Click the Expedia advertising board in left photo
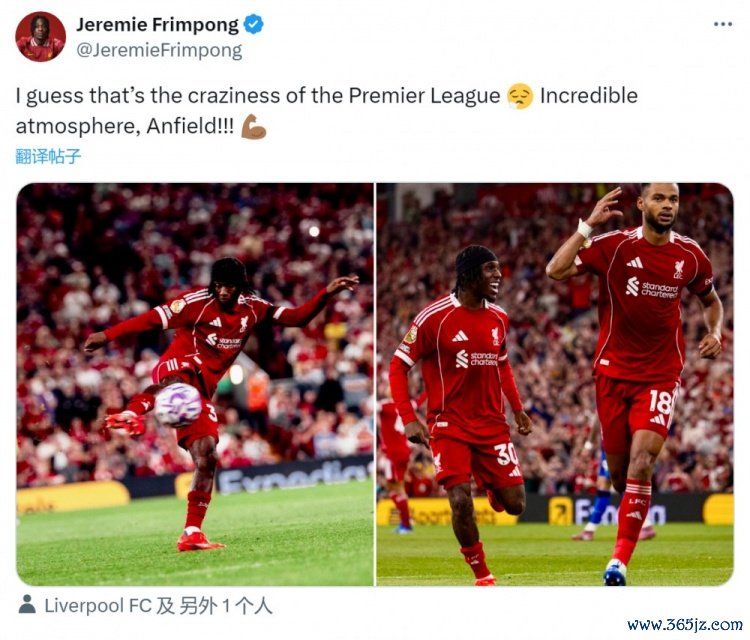The image size is (750, 640). click(294, 474)
